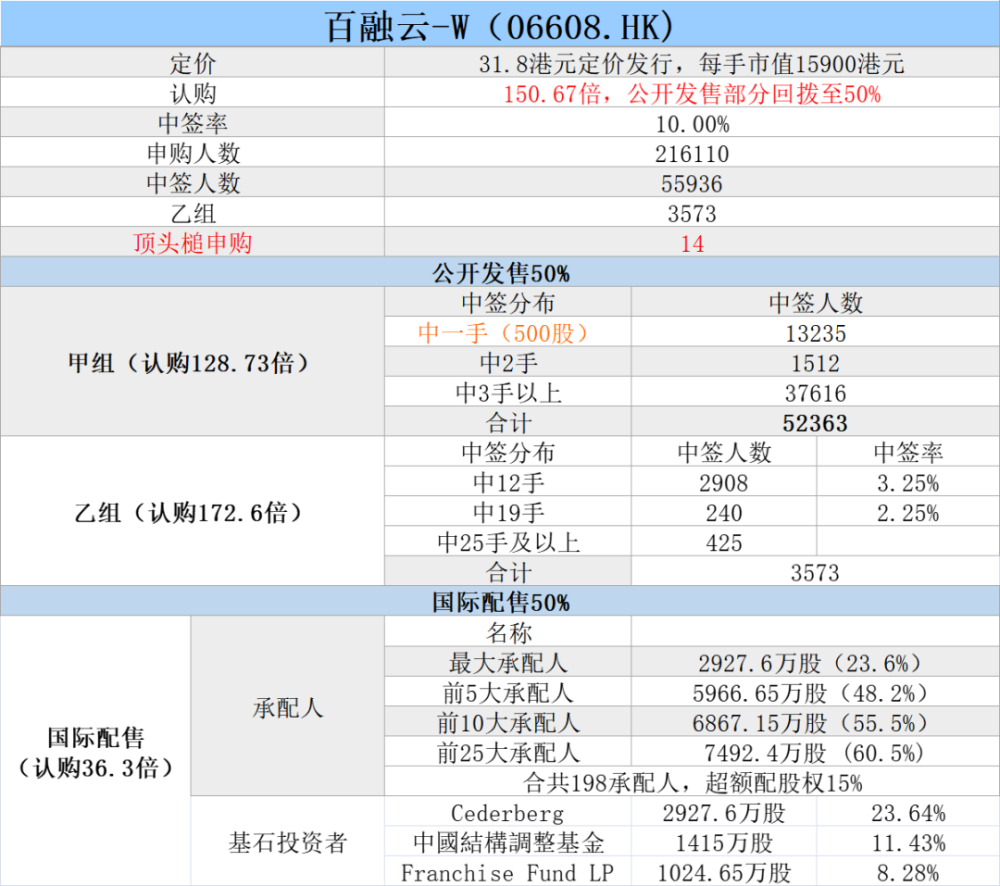This screenshot has width=1000, height=886.
Task: Select the 13235 中签人数 value
Action: (815, 333)
